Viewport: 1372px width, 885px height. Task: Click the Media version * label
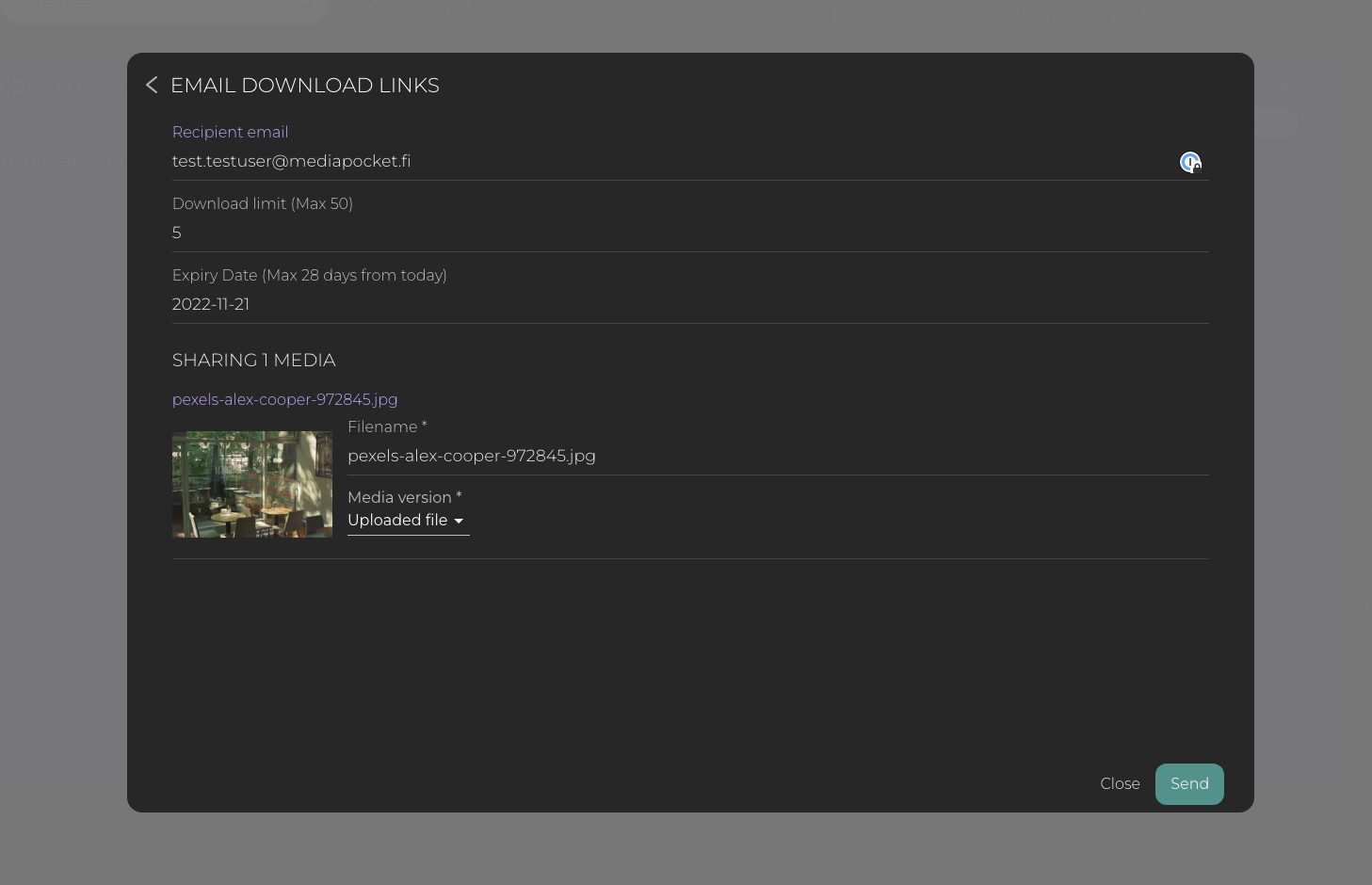pyautogui.click(x=404, y=498)
